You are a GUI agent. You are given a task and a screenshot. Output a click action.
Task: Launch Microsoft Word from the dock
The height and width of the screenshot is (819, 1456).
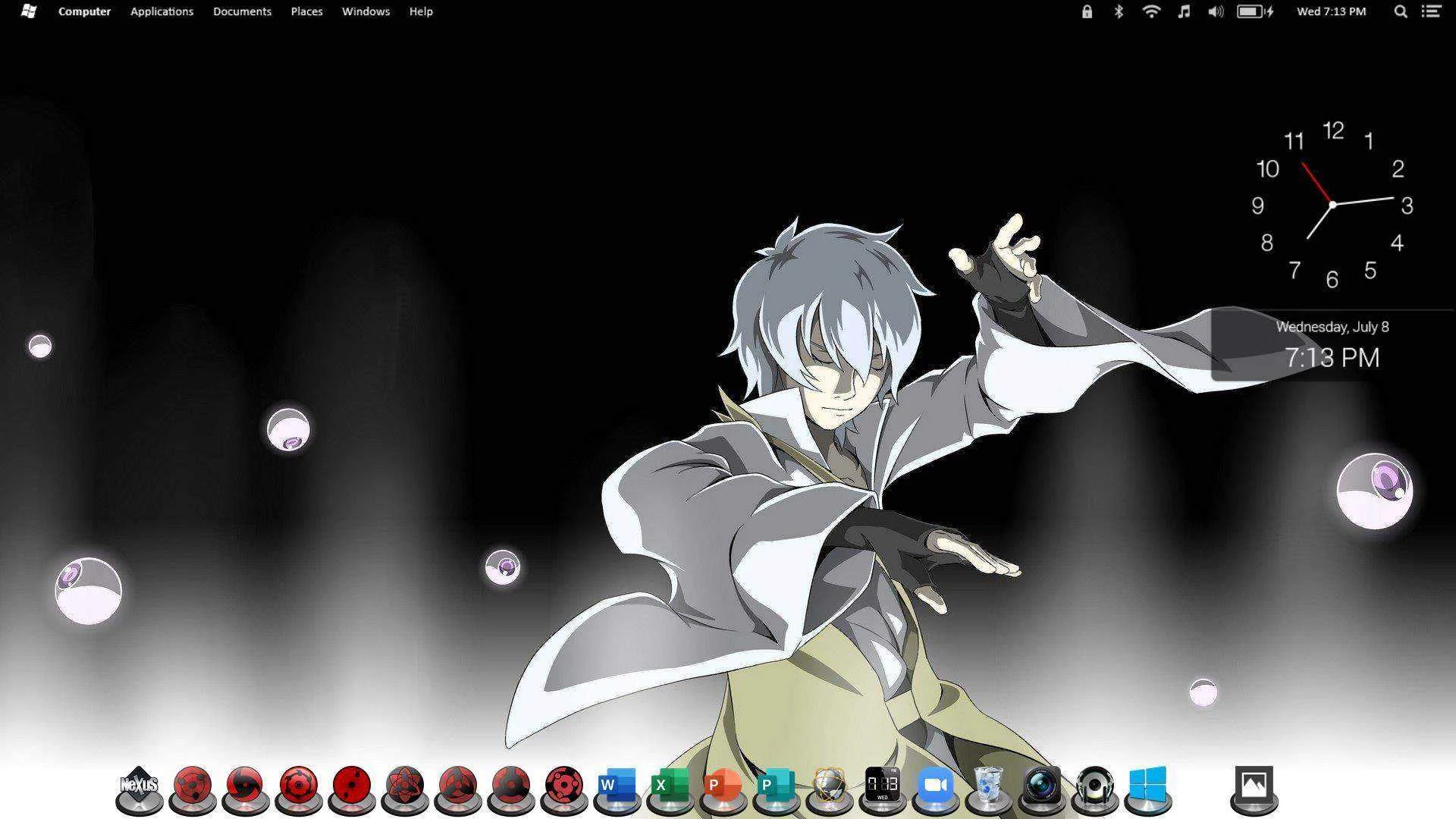coord(617,786)
